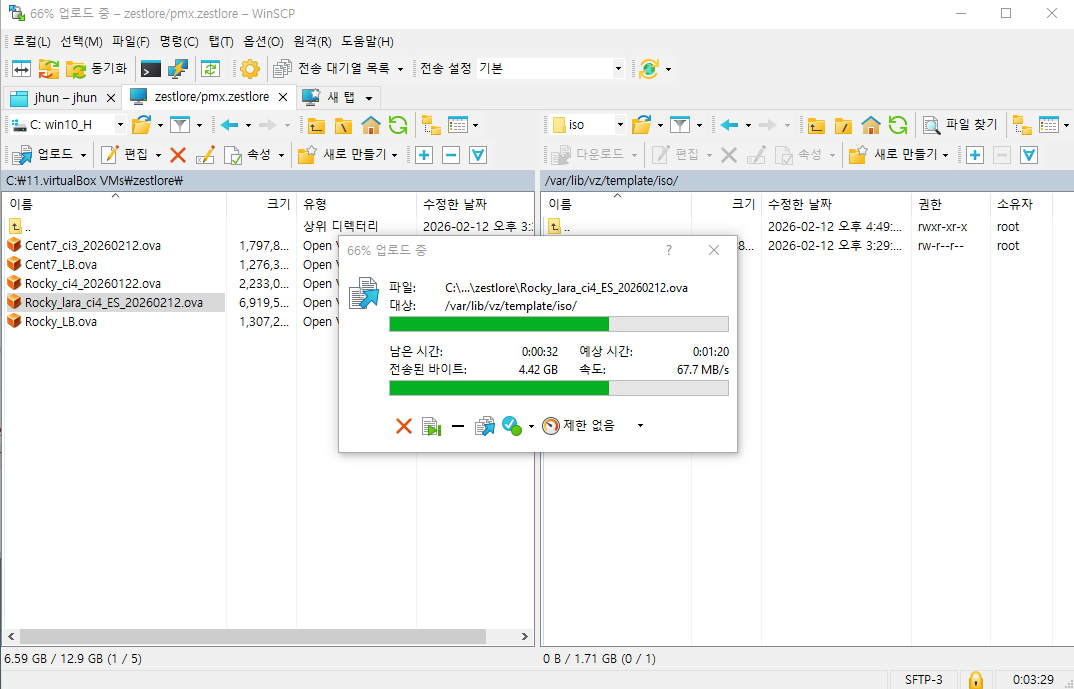Go back in local panel history
Viewport: 1074px width, 689px height.
point(229,125)
